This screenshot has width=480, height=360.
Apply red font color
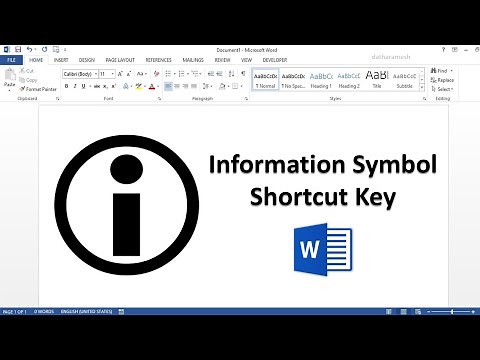152,86
